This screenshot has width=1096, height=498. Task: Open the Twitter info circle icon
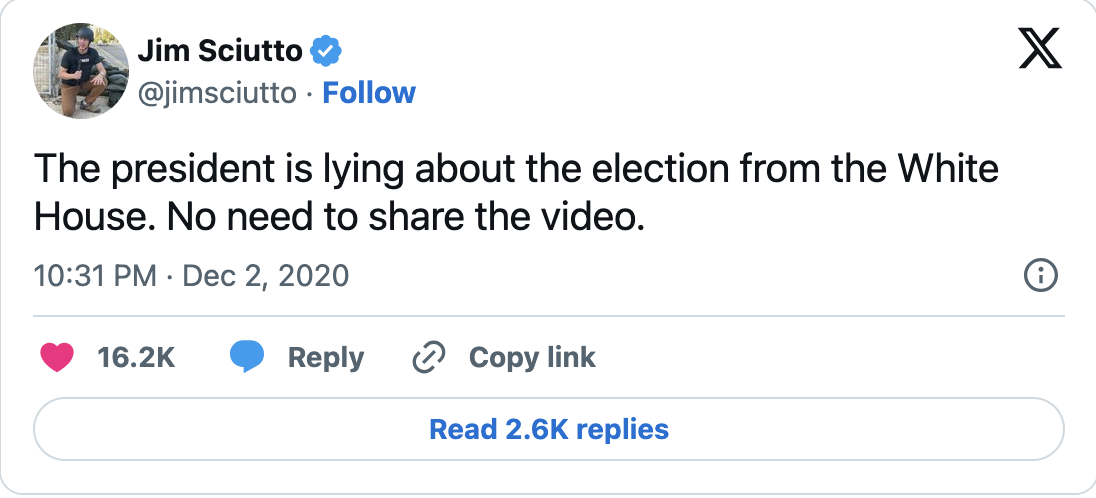[x=1041, y=275]
